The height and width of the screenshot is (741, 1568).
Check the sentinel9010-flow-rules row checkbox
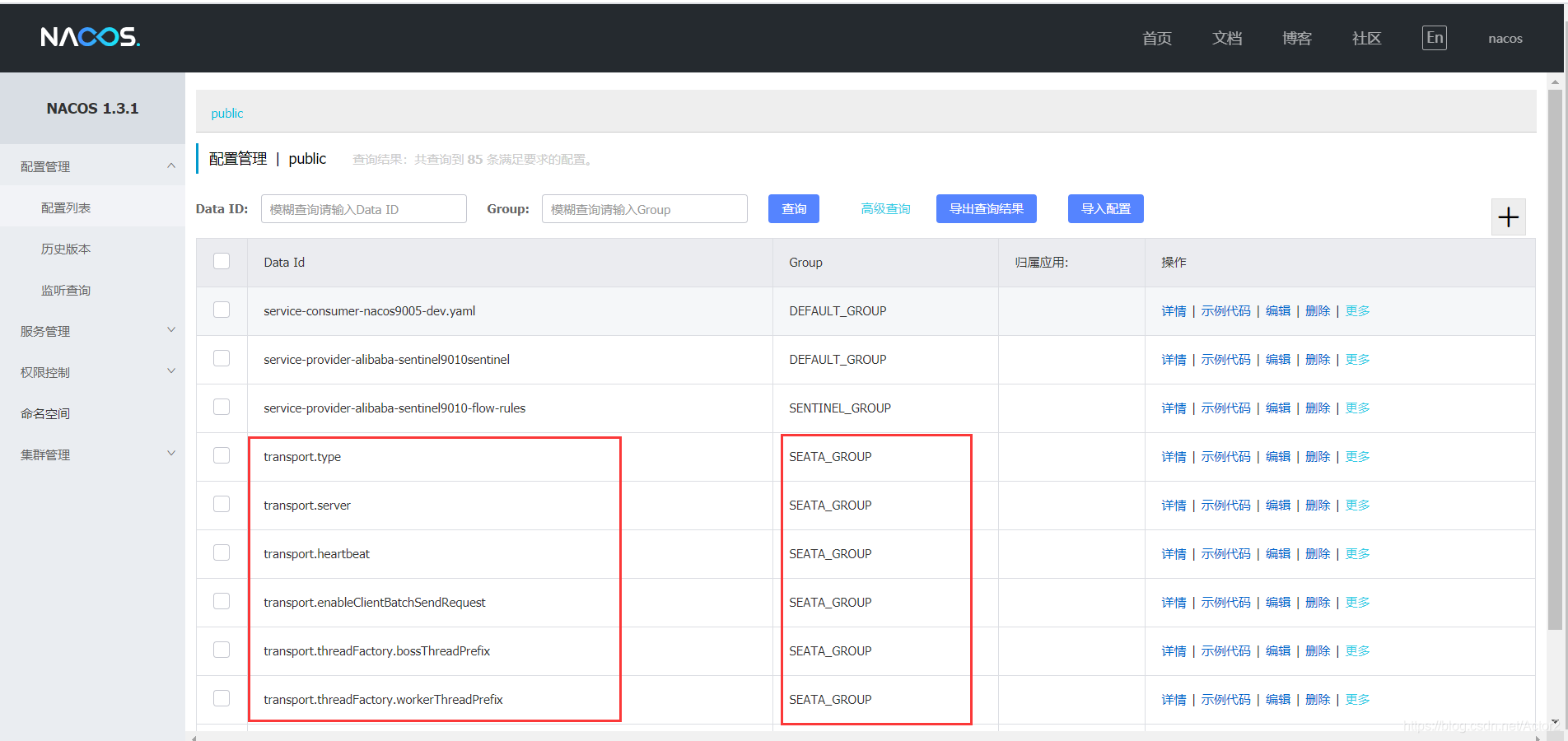click(x=222, y=407)
